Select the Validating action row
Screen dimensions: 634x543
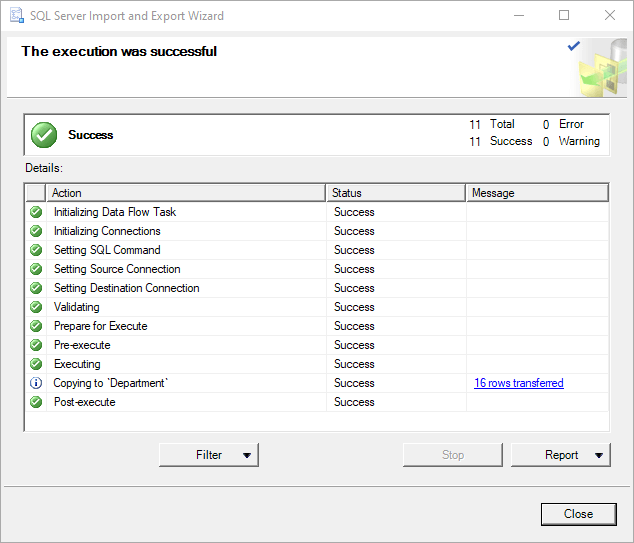coord(317,307)
